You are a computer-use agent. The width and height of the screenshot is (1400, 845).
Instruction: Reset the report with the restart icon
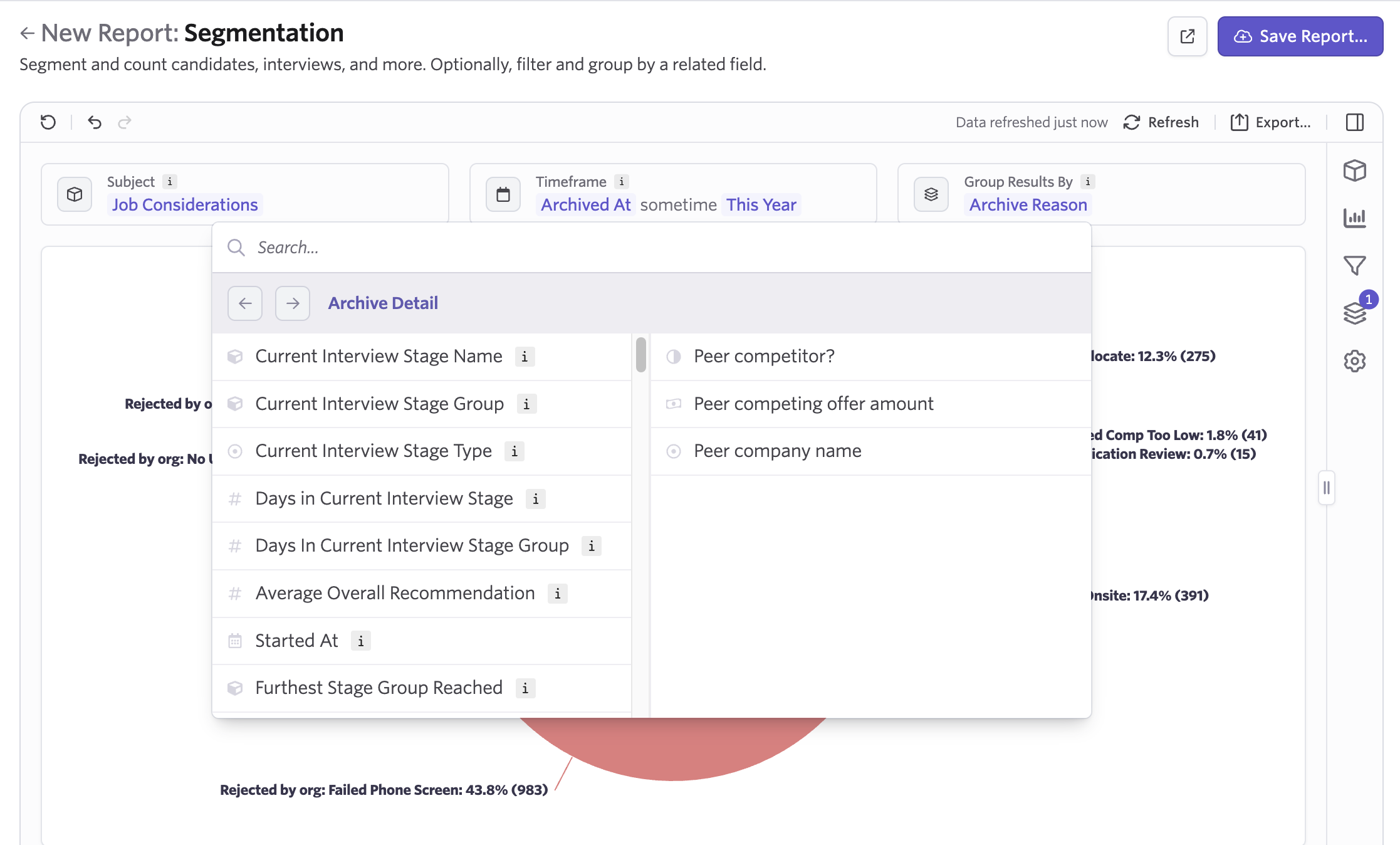click(x=48, y=122)
